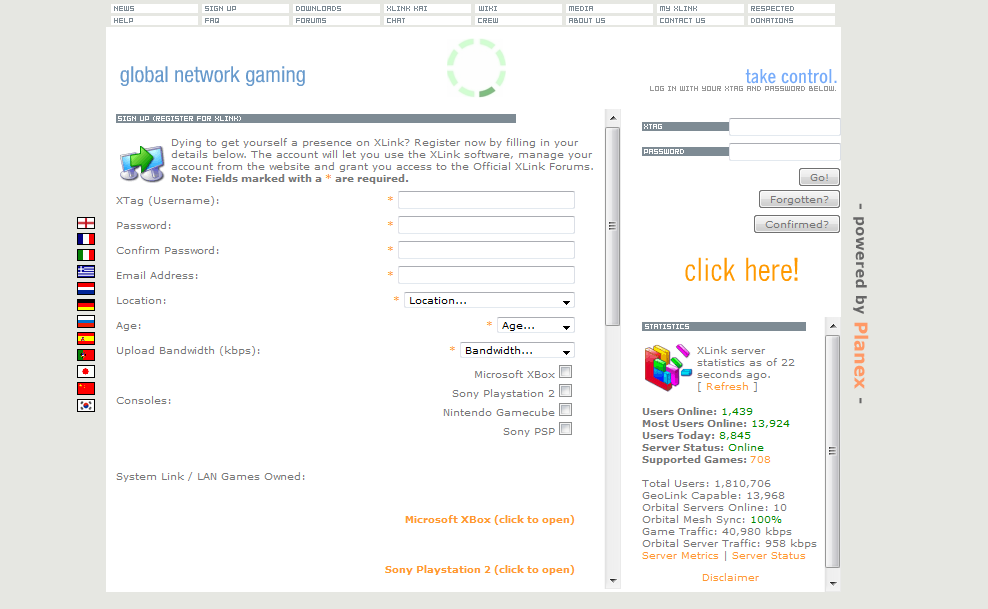Open the Media menu item
Screen dimensions: 988x609
pos(610,9)
